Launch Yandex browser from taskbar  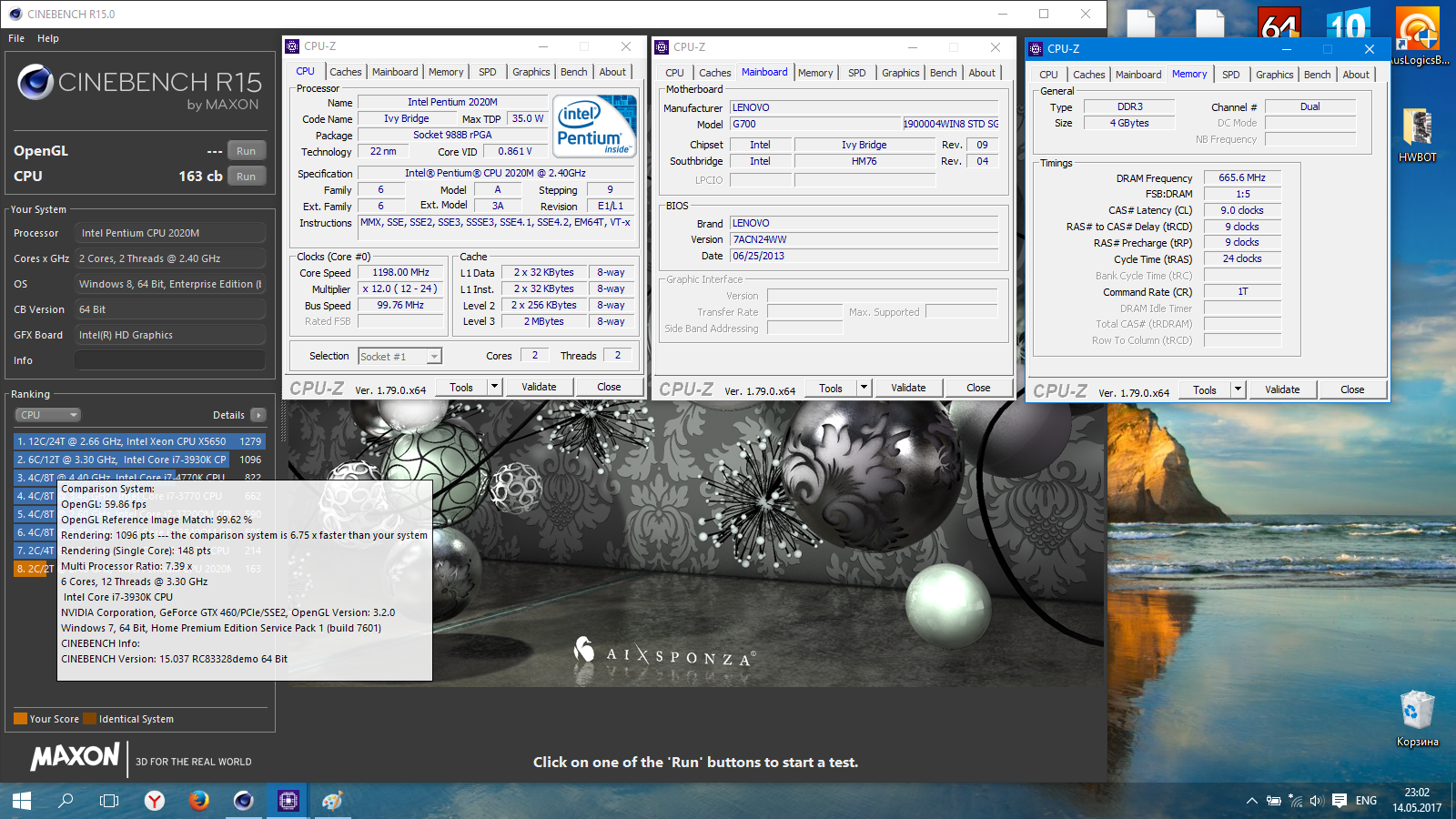click(x=155, y=801)
